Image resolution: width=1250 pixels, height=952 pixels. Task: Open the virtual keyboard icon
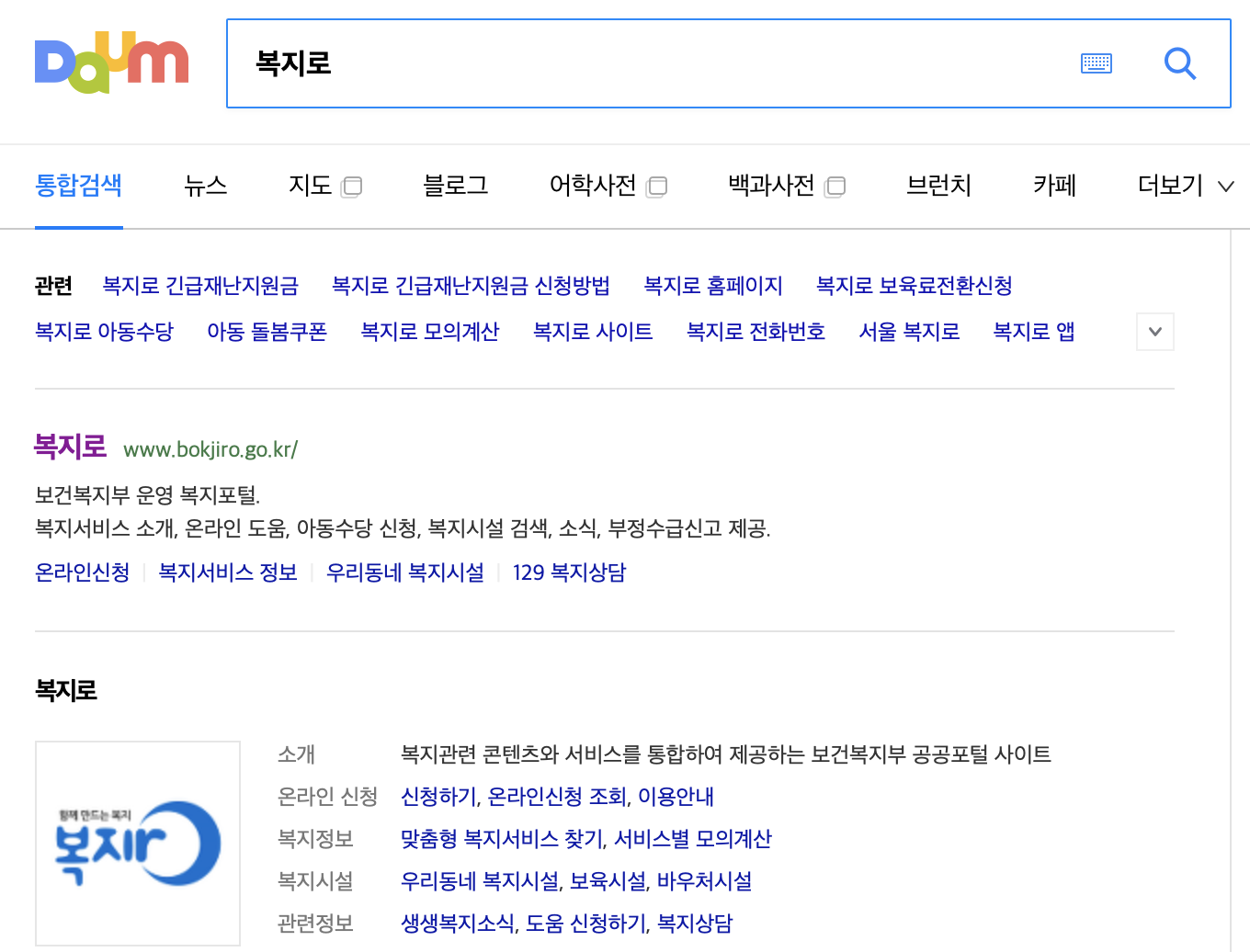tap(1097, 63)
